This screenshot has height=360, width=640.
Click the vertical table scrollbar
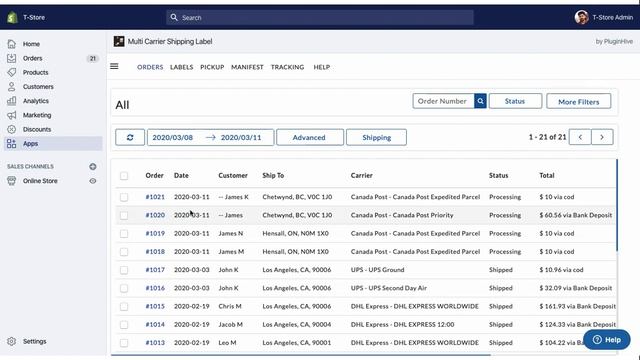tap(617, 205)
